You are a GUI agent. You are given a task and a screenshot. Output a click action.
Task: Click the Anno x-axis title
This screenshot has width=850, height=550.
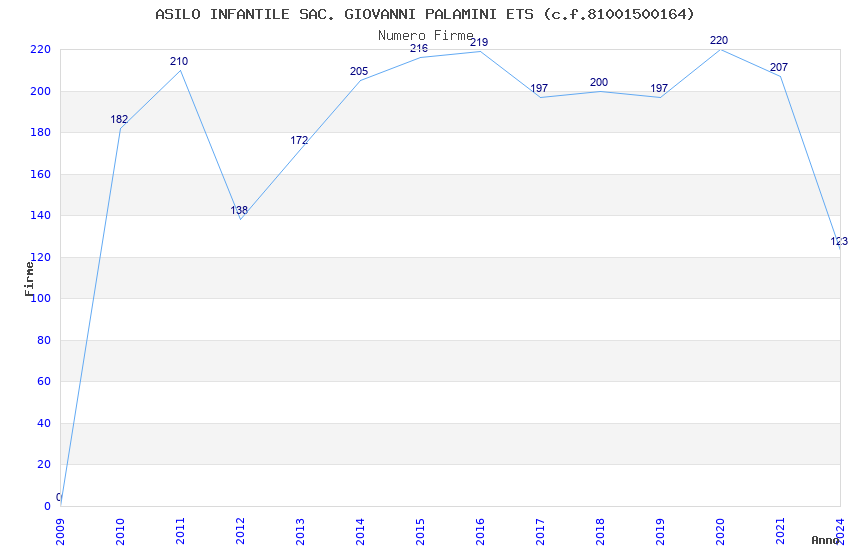(x=825, y=540)
